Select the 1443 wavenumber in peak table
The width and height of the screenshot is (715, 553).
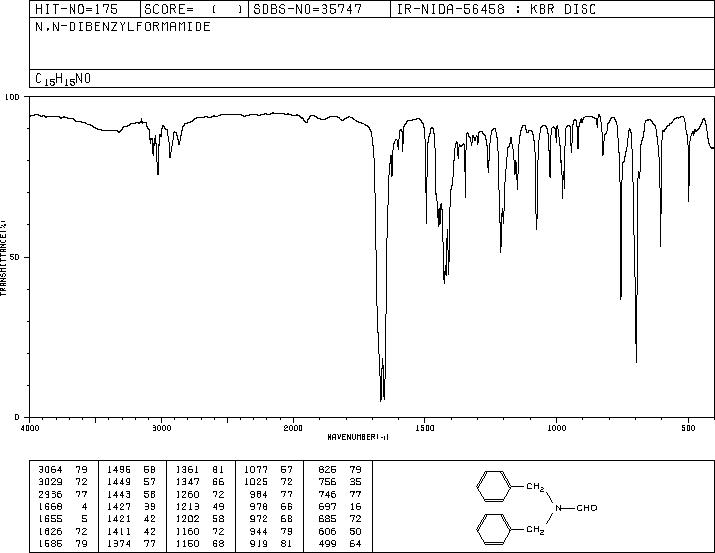click(119, 494)
